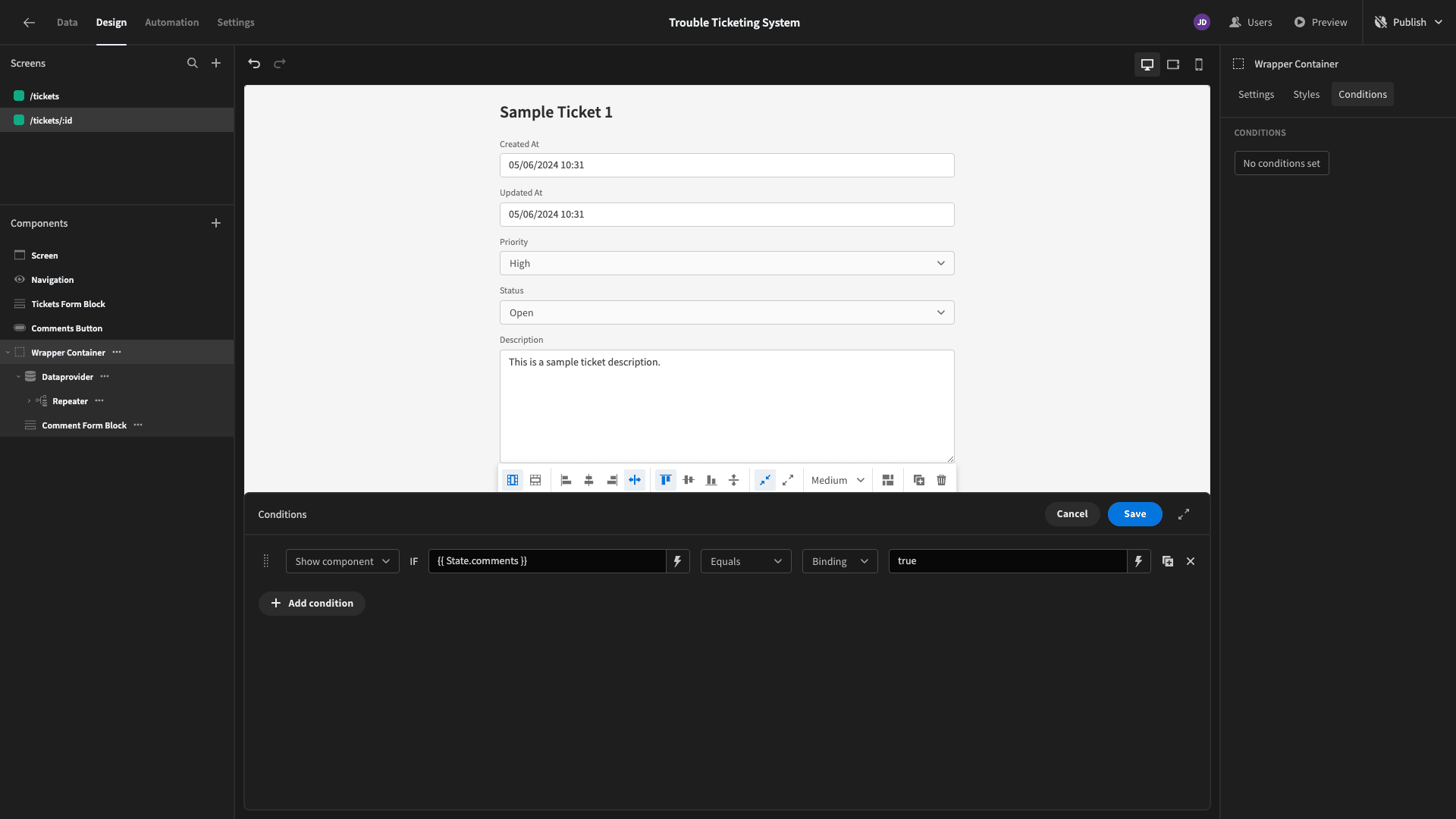Click the condition value field containing true
Image resolution: width=1456 pixels, height=819 pixels.
coord(1008,561)
